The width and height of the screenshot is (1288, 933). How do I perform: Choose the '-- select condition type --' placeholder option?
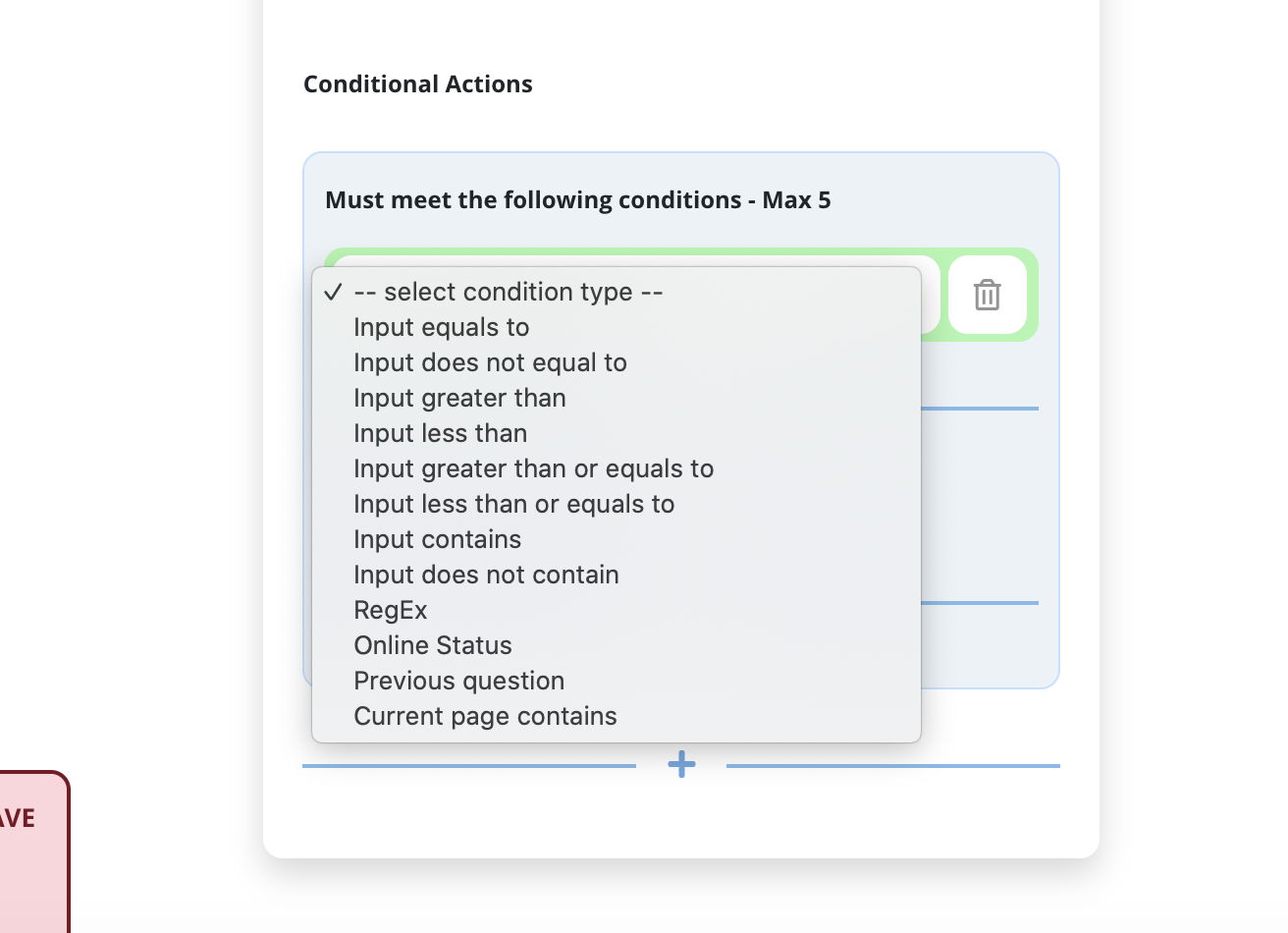point(508,292)
